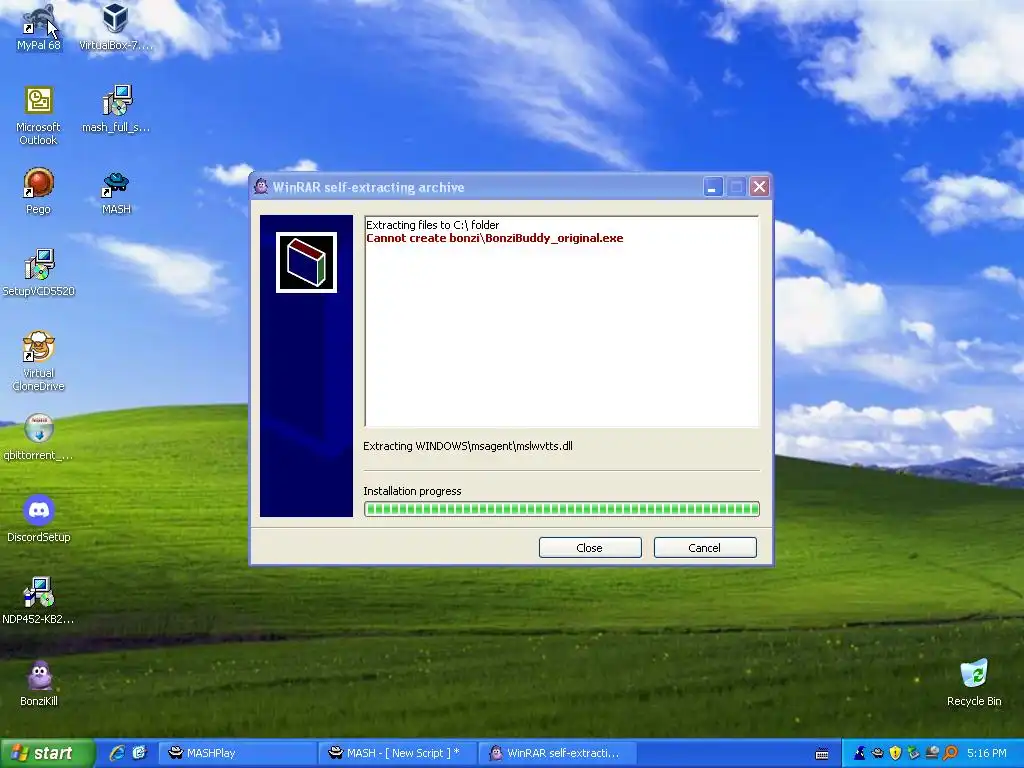The image size is (1024, 768).
Task: Click the installation progress bar
Action: pos(562,509)
